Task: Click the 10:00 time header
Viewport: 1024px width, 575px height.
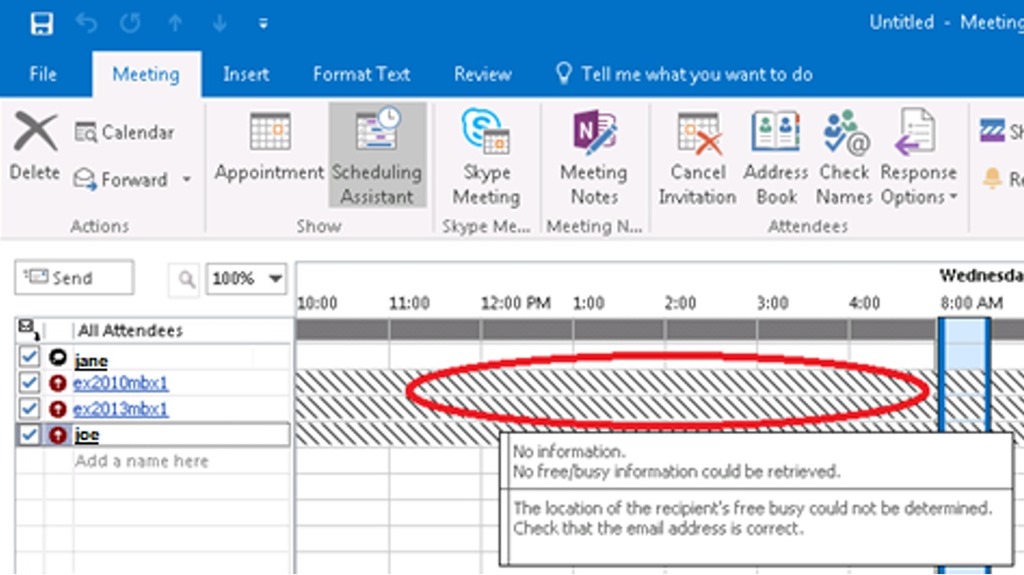Action: click(x=317, y=303)
